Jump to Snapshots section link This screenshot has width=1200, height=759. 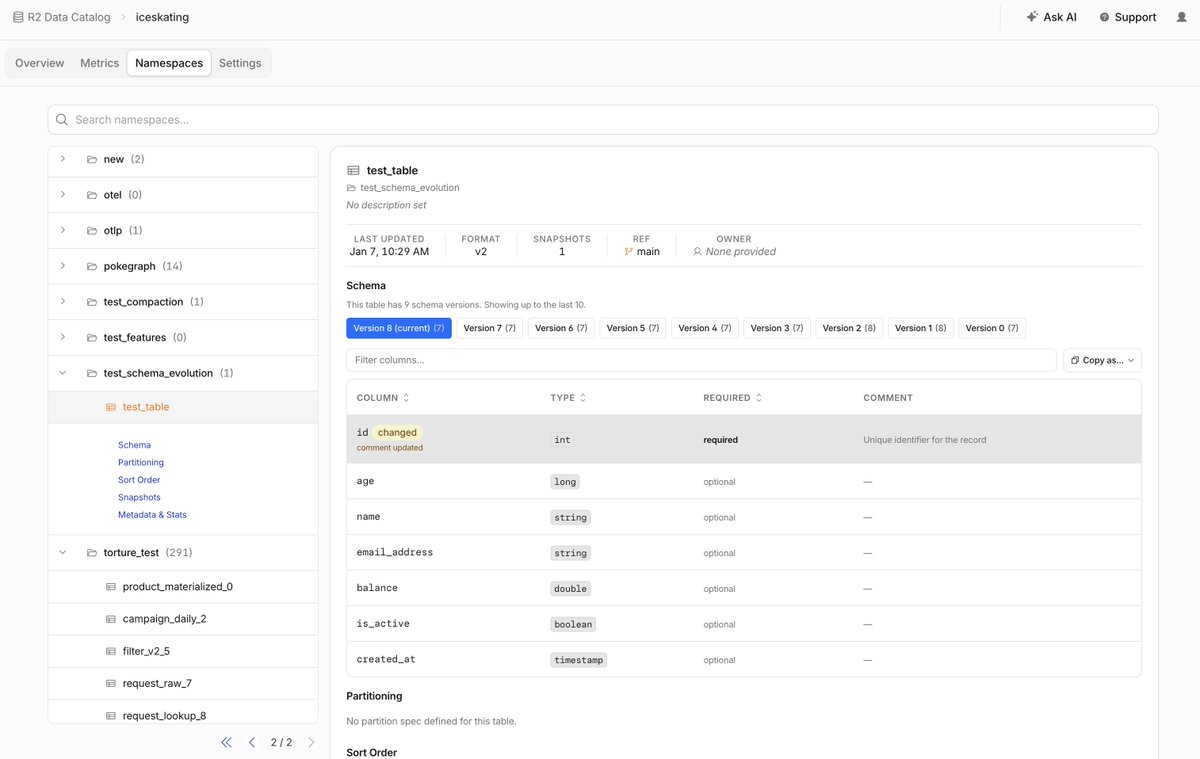139,498
